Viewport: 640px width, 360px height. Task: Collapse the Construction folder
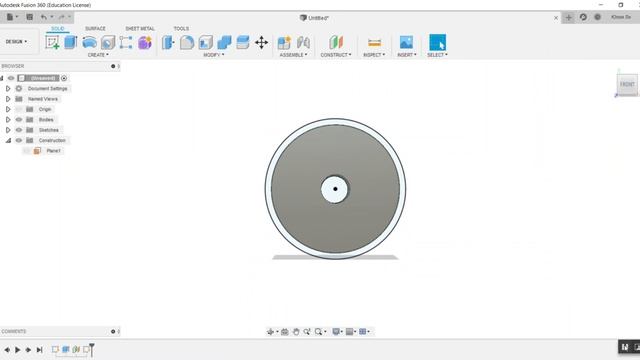pos(8,140)
